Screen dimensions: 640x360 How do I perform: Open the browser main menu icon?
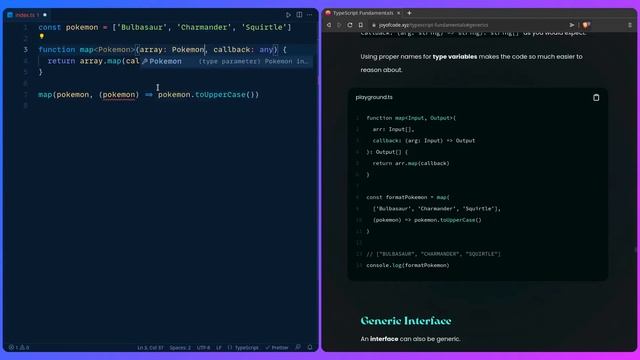[630, 25]
